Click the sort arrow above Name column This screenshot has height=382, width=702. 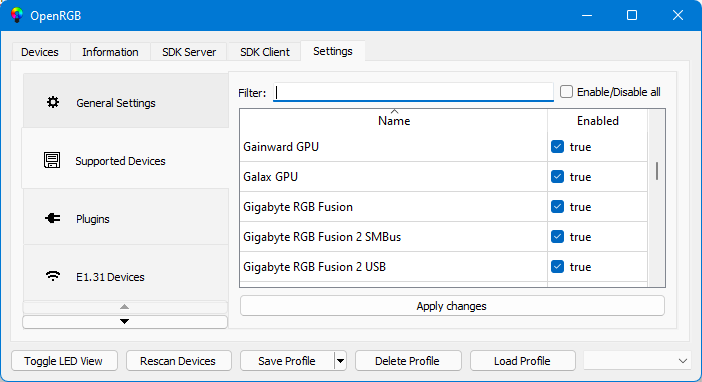pos(394,111)
